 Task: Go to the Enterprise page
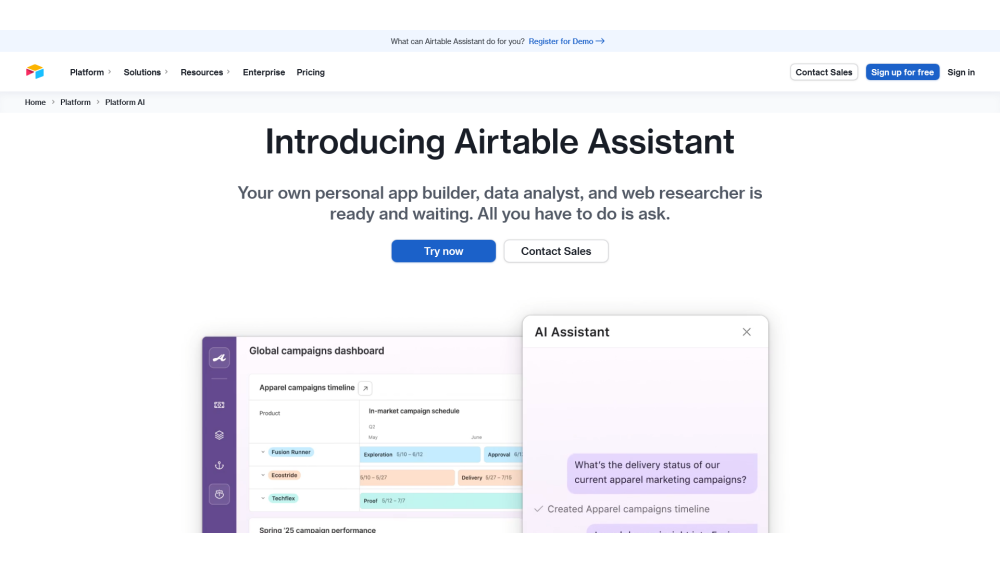pos(263,72)
